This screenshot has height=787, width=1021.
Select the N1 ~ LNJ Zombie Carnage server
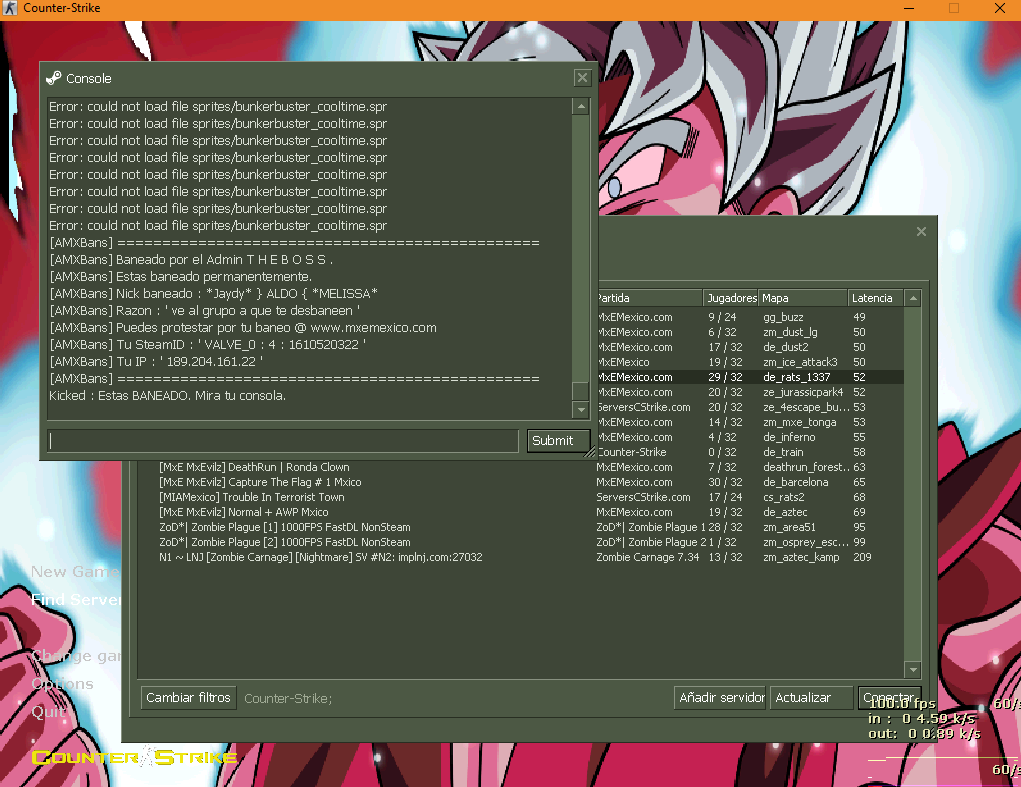(521, 557)
